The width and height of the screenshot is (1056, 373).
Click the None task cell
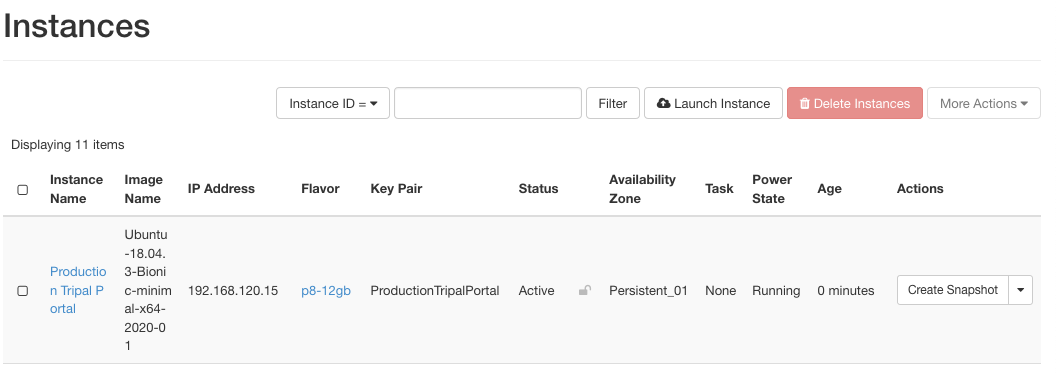721,291
